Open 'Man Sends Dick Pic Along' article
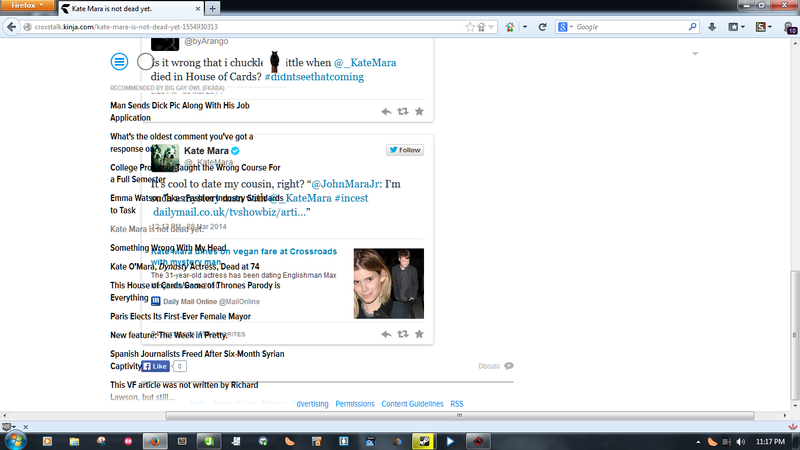The height and width of the screenshot is (450, 800). tap(180, 111)
